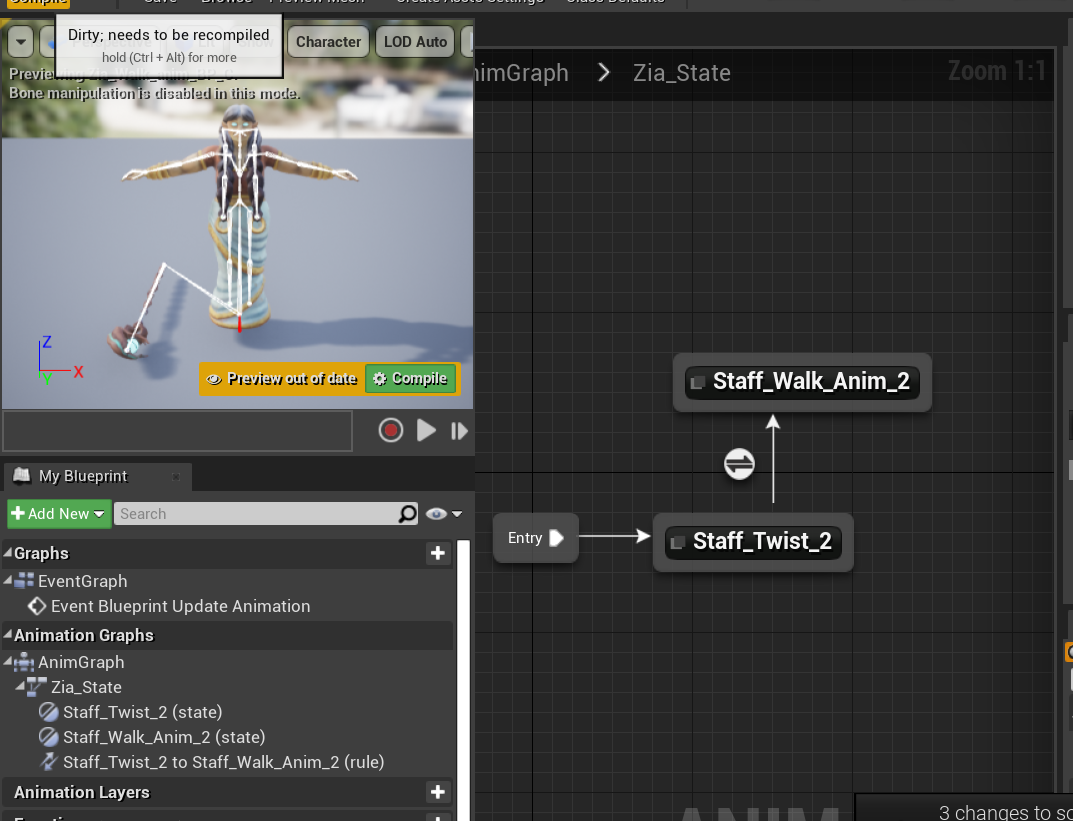
Task: Click the green Compile button in viewport
Action: pos(410,378)
